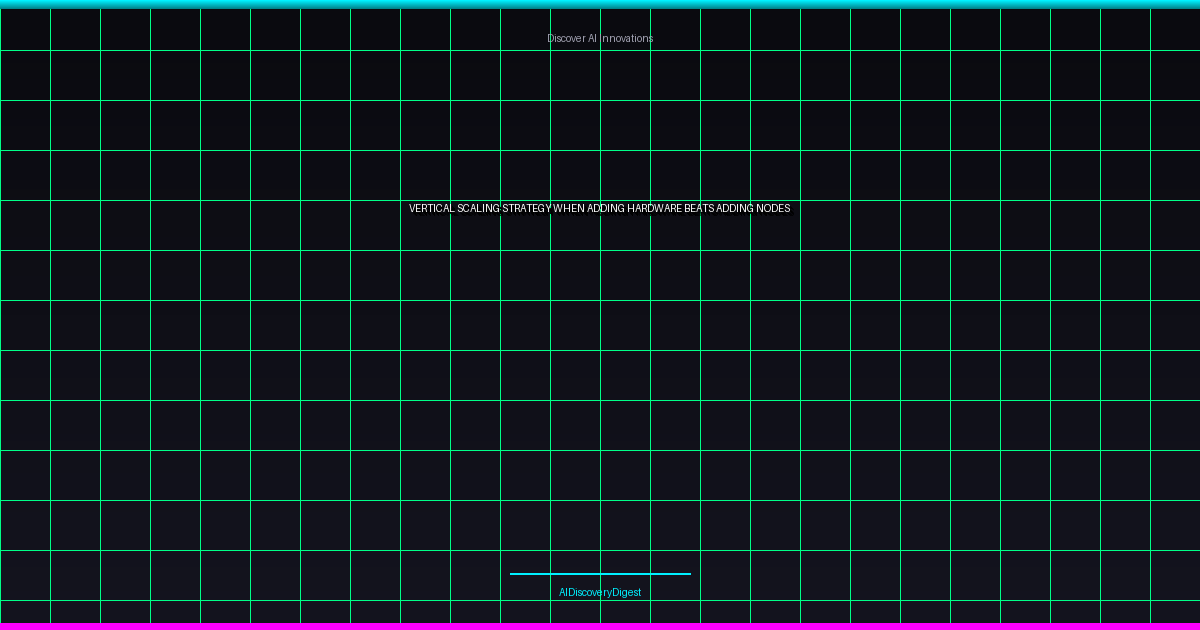Click the cyan divider line above AIDiscoveryDigest
The width and height of the screenshot is (1200, 630).
click(x=599, y=574)
